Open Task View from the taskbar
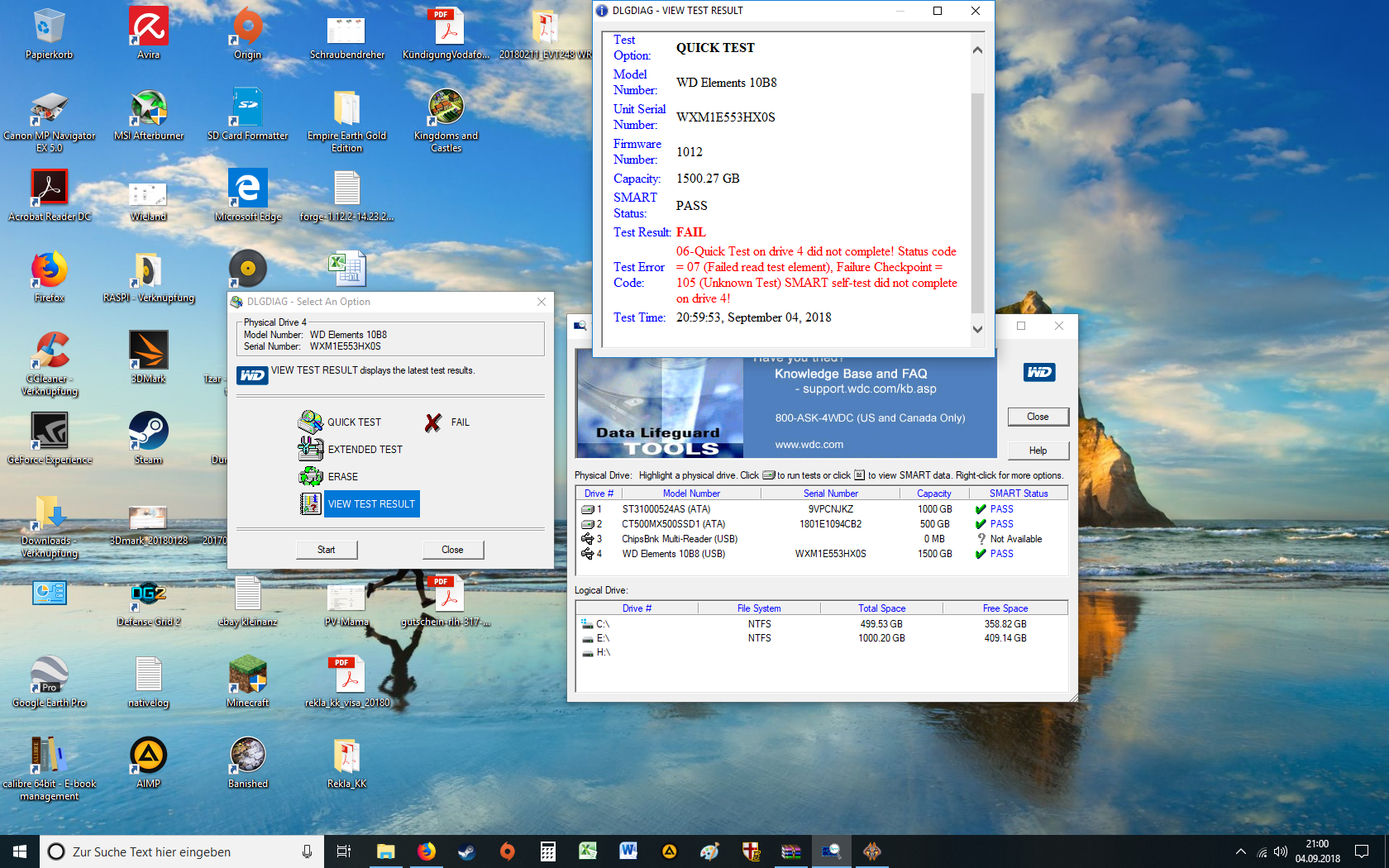 point(344,851)
